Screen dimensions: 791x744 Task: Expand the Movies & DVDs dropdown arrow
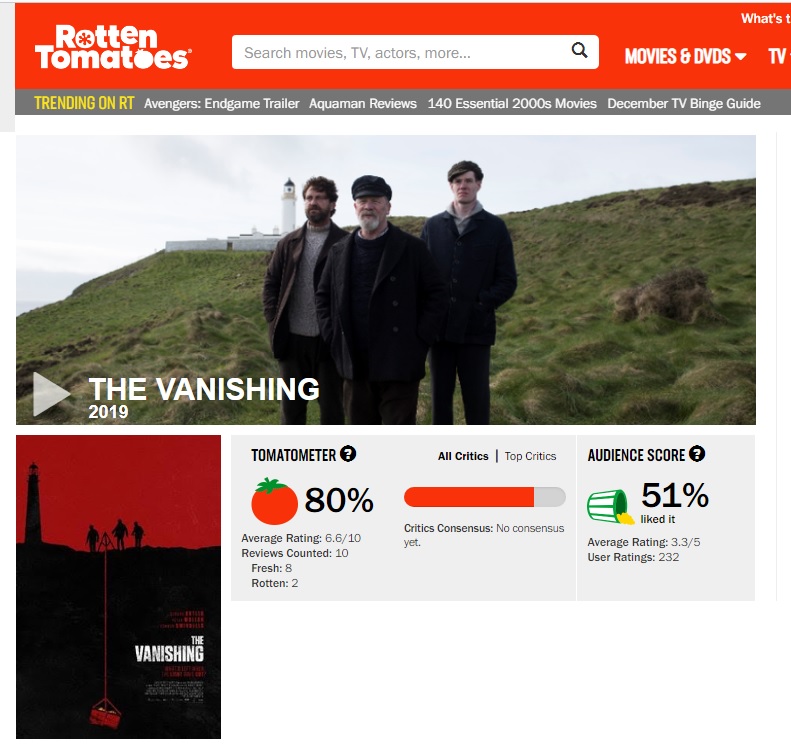click(741, 56)
